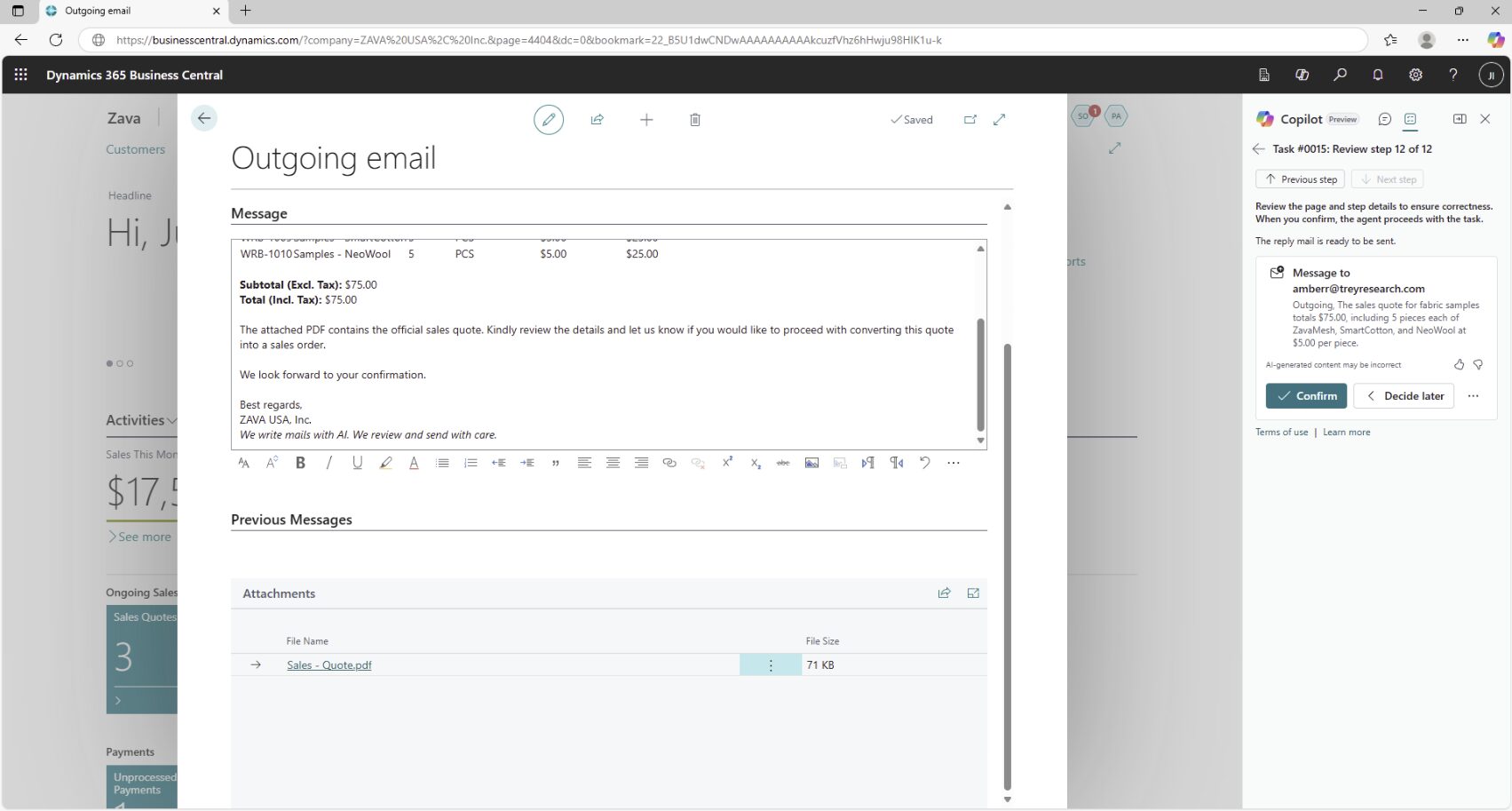Align text left
The width and height of the screenshot is (1512, 811).
(x=584, y=463)
